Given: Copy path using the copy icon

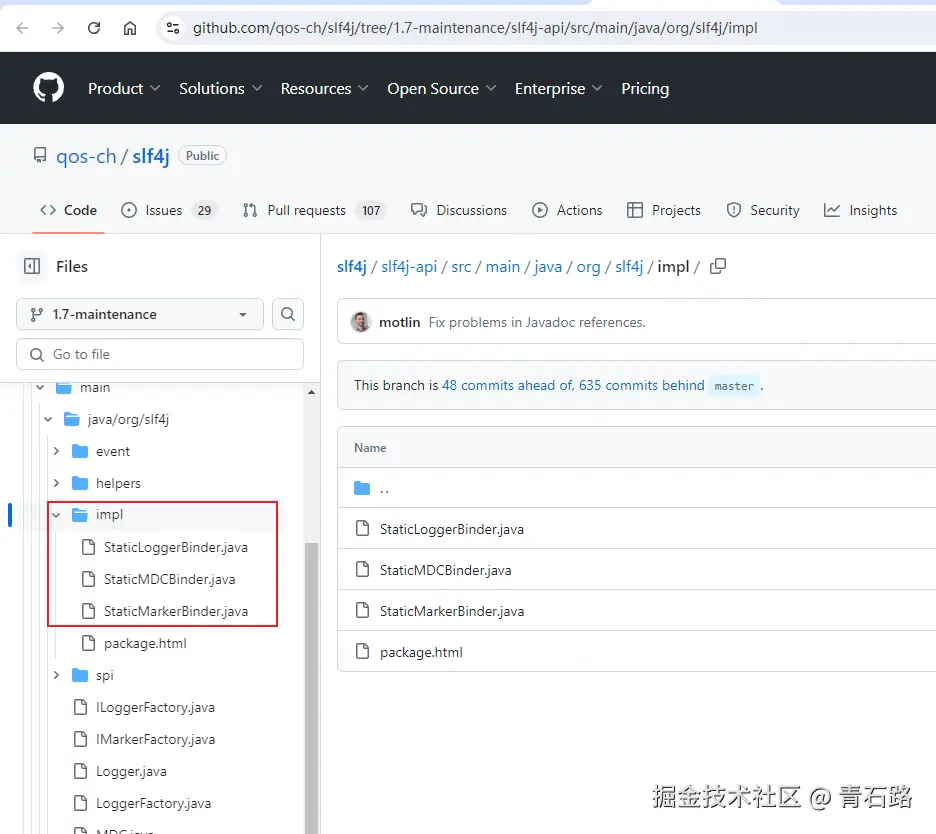Looking at the screenshot, I should point(718,266).
